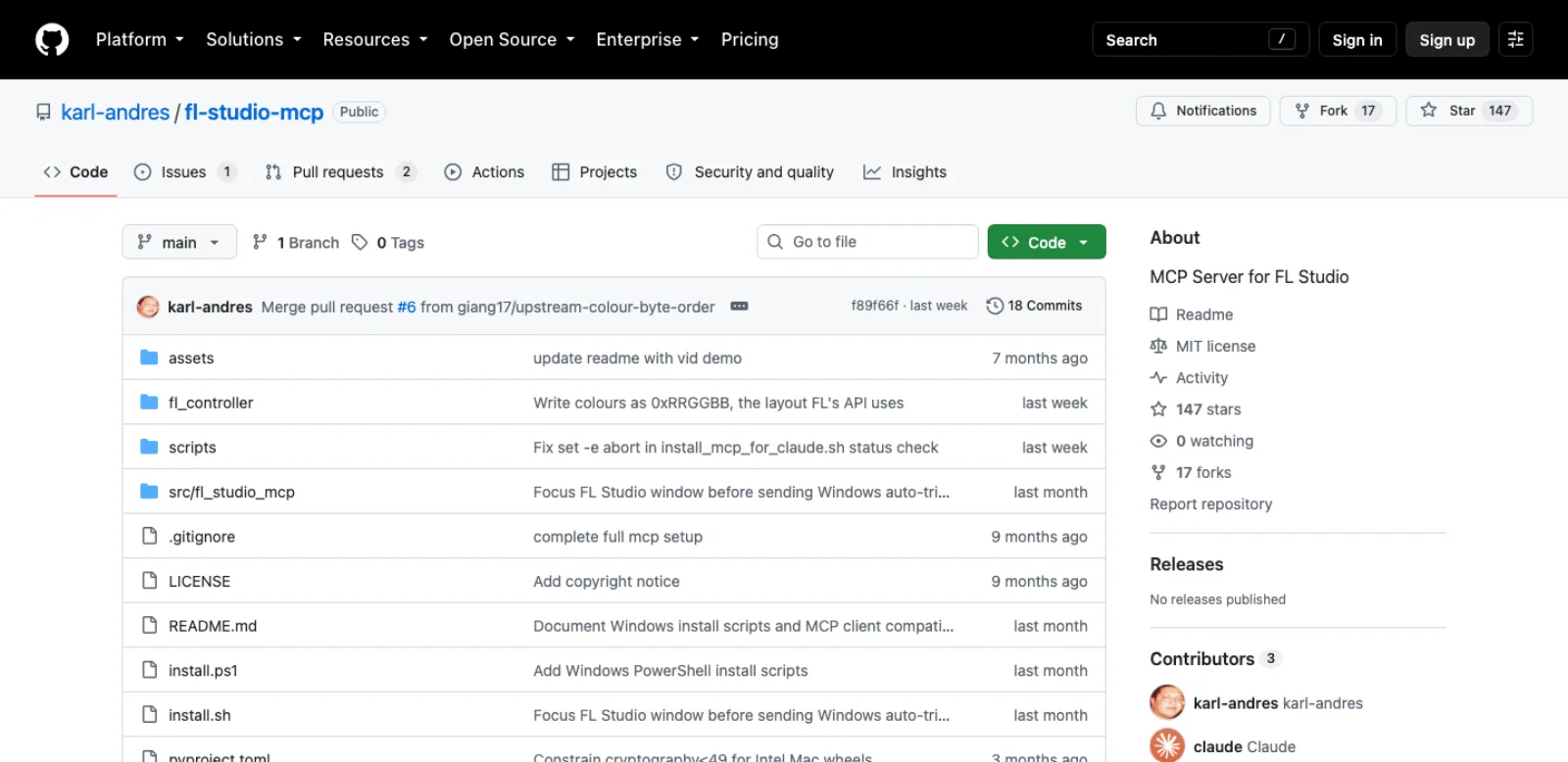
Task: Open the main branch selector dropdown
Action: pyautogui.click(x=179, y=242)
